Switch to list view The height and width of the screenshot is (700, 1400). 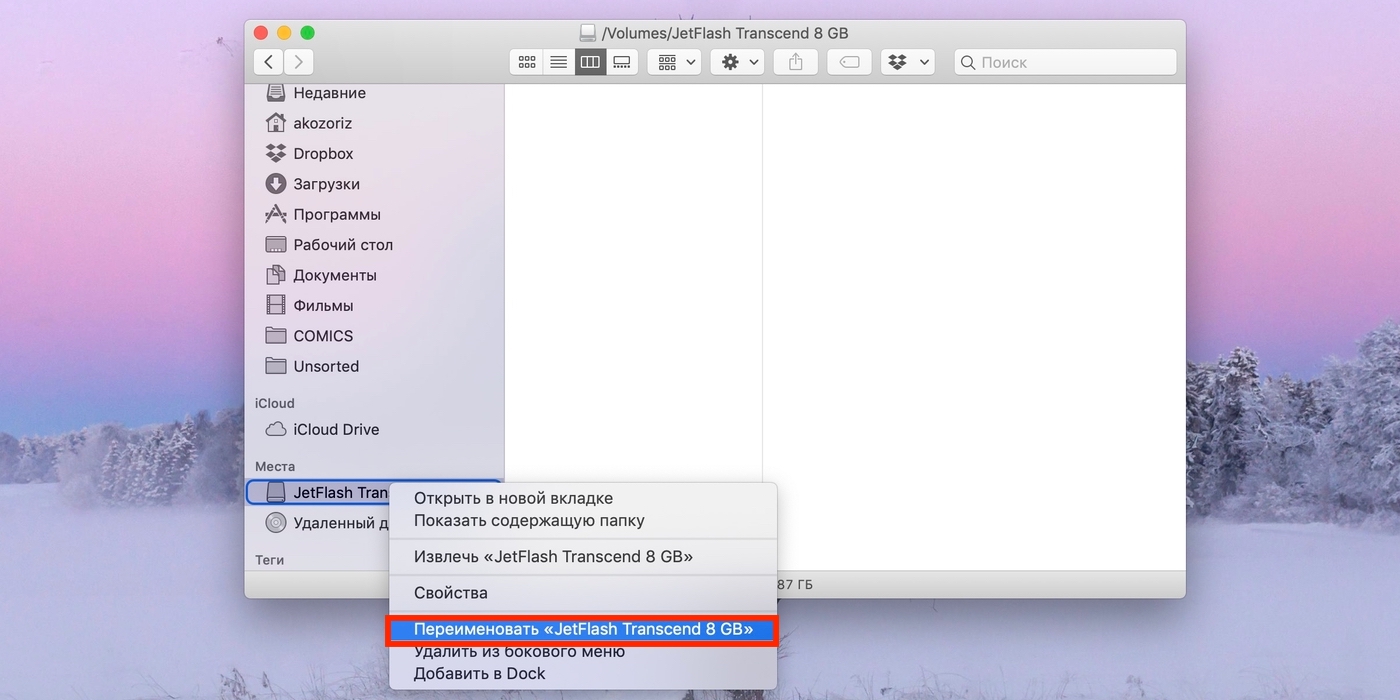(x=558, y=62)
